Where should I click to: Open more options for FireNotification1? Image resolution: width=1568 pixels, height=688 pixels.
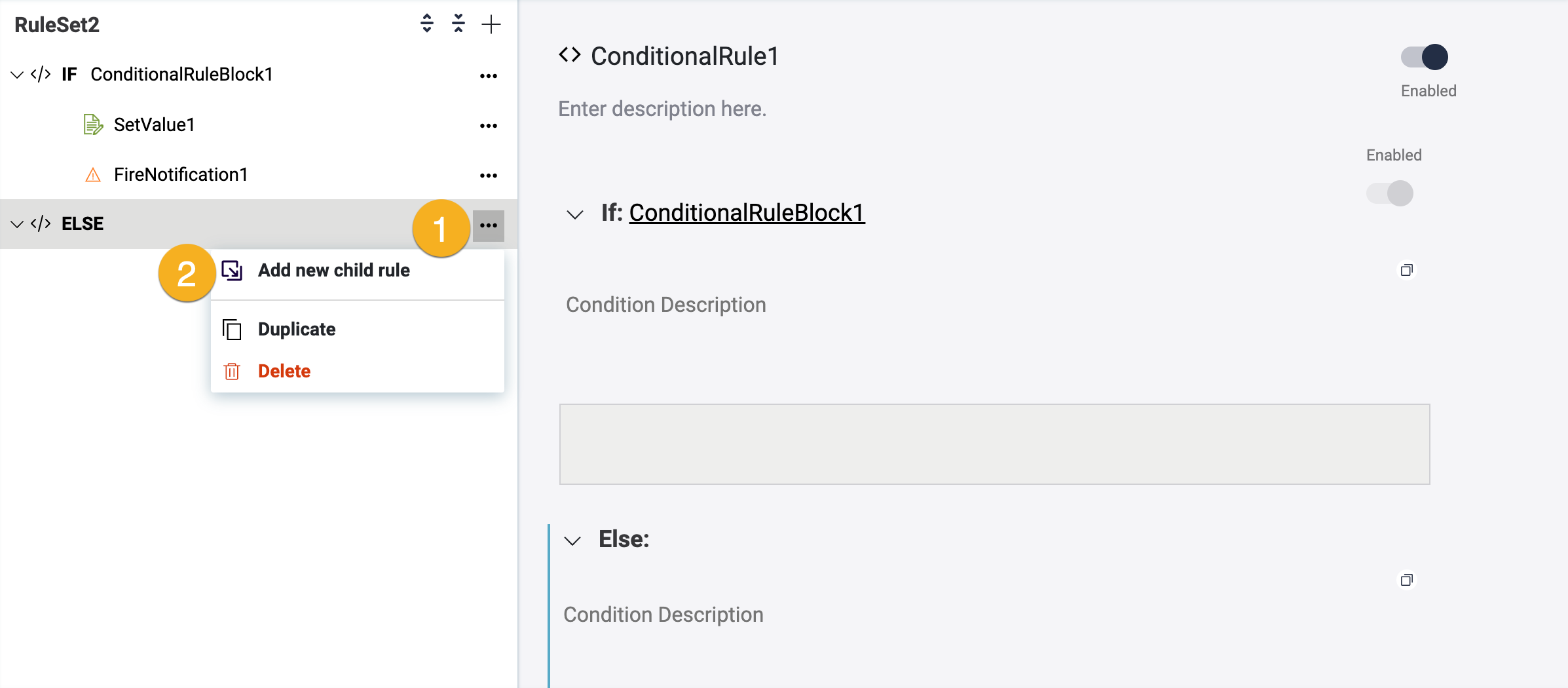pos(488,176)
